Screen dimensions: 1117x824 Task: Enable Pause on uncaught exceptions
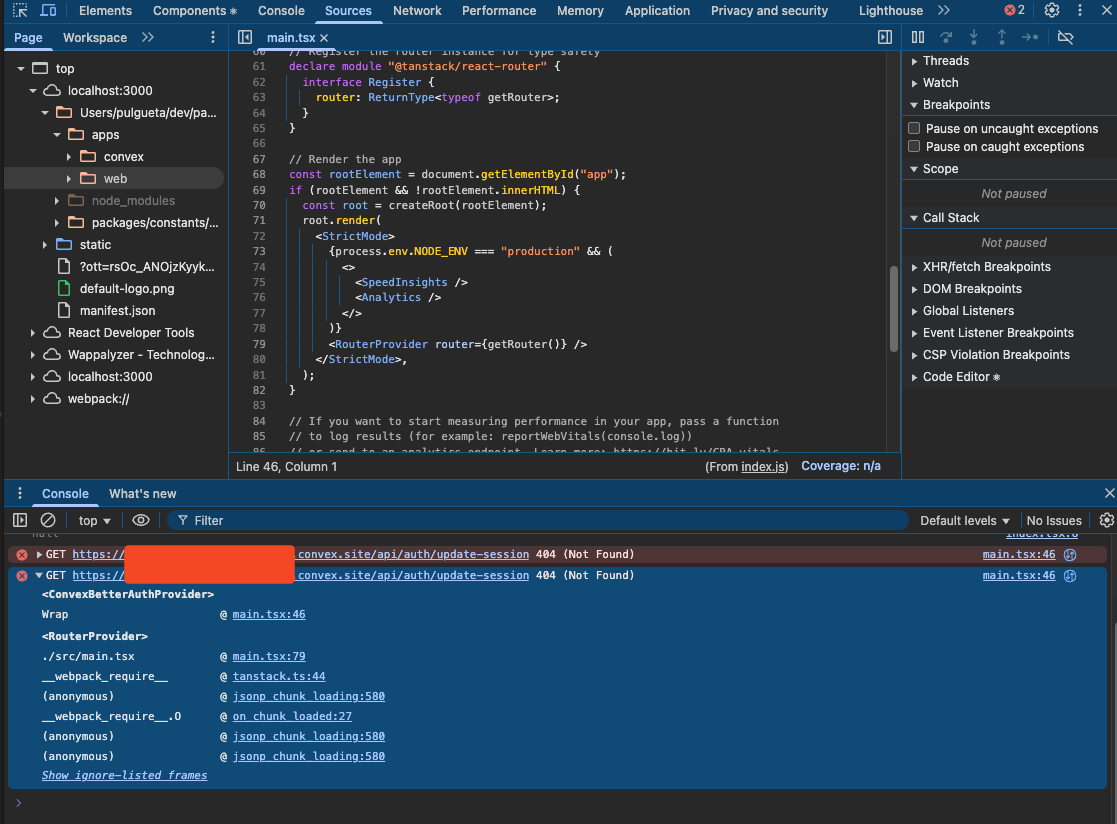pos(914,129)
